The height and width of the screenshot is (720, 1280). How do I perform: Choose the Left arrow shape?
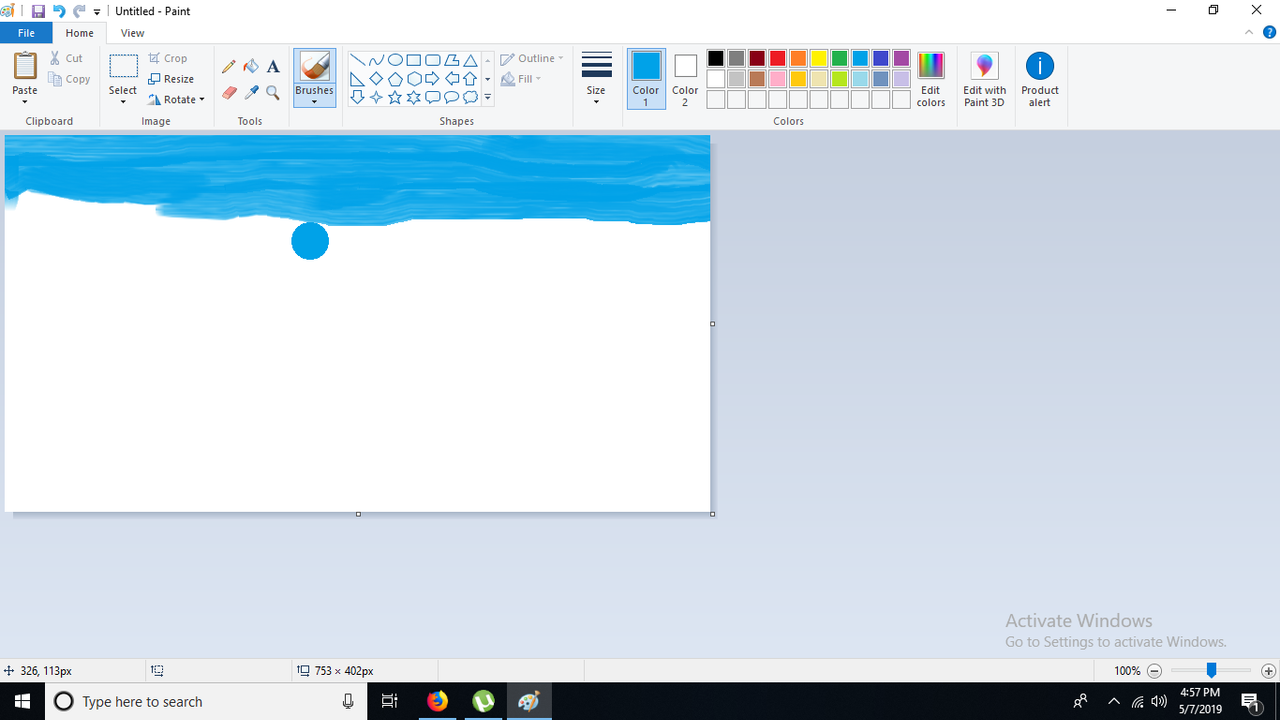pyautogui.click(x=451, y=79)
